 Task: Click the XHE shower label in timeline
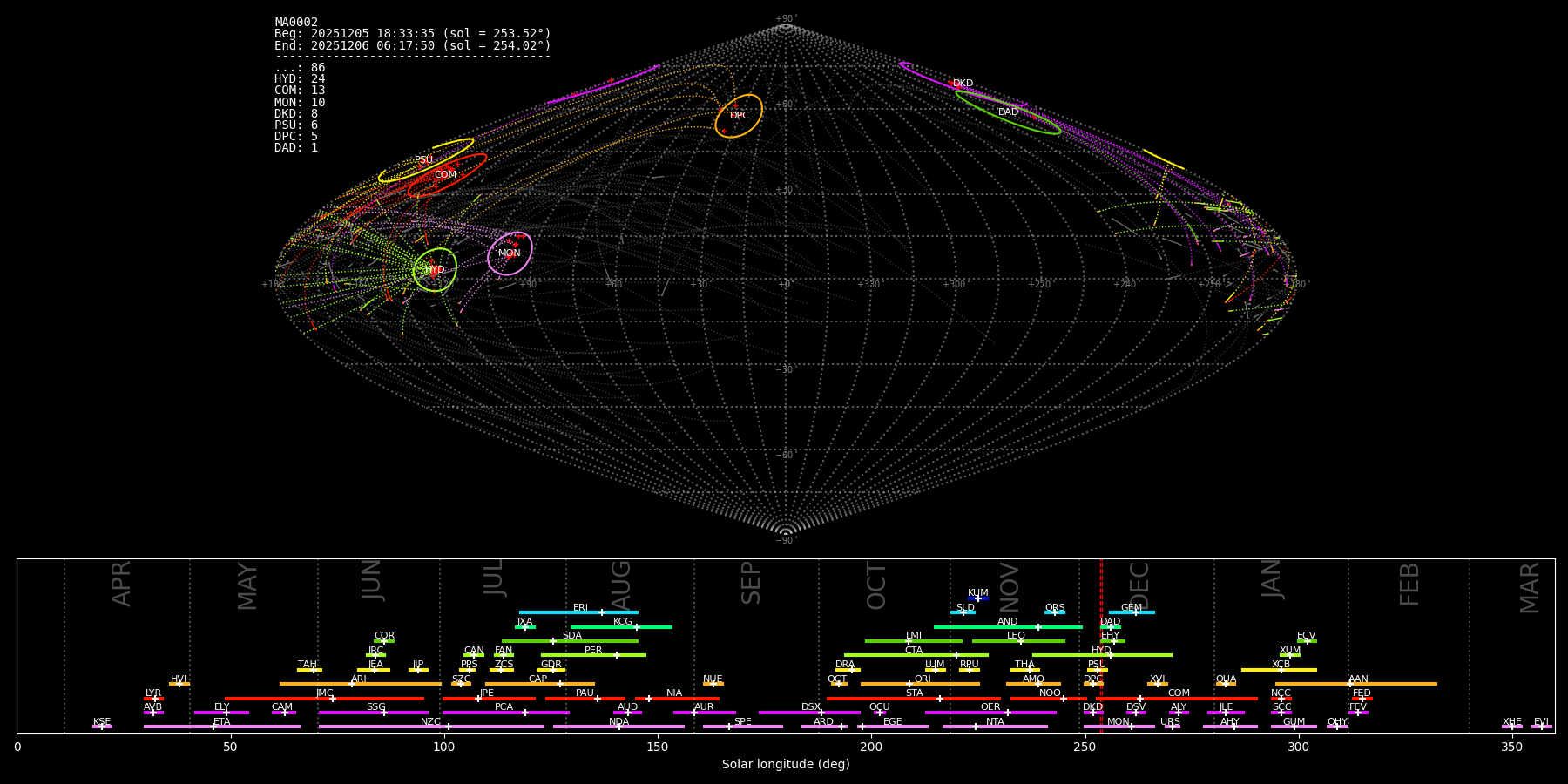pyautogui.click(x=1512, y=722)
